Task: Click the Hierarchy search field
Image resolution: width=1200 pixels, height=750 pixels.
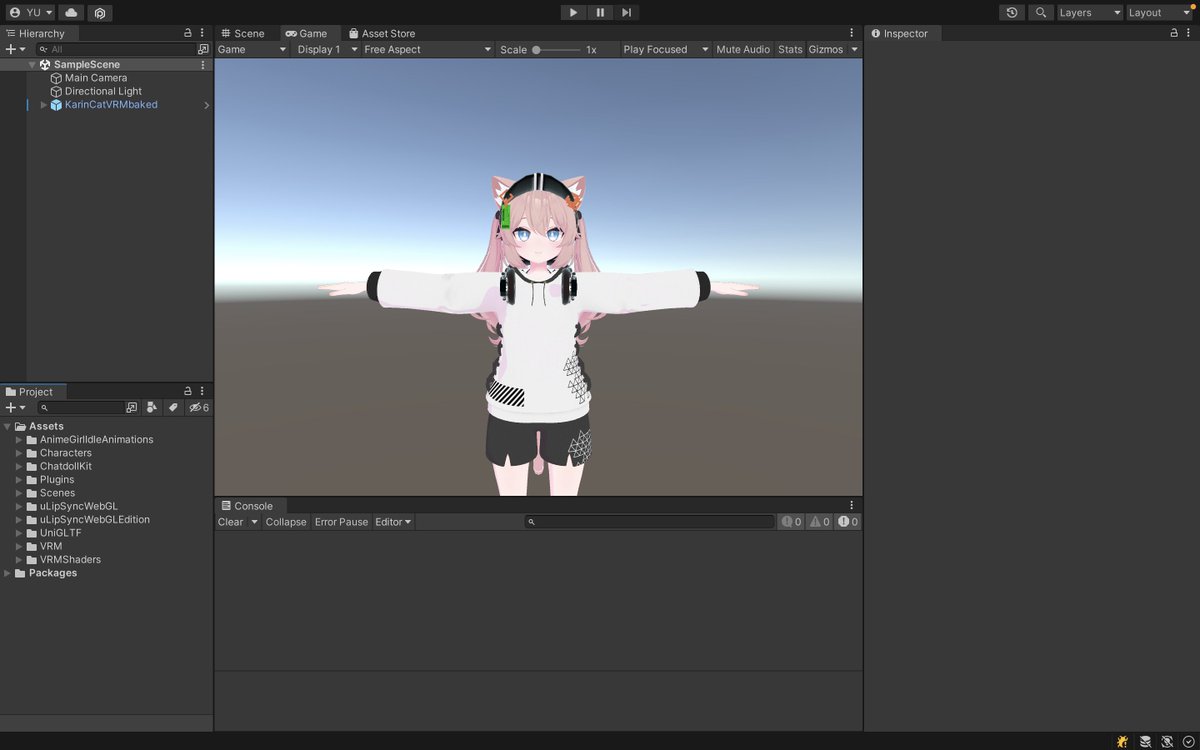Action: 115,49
